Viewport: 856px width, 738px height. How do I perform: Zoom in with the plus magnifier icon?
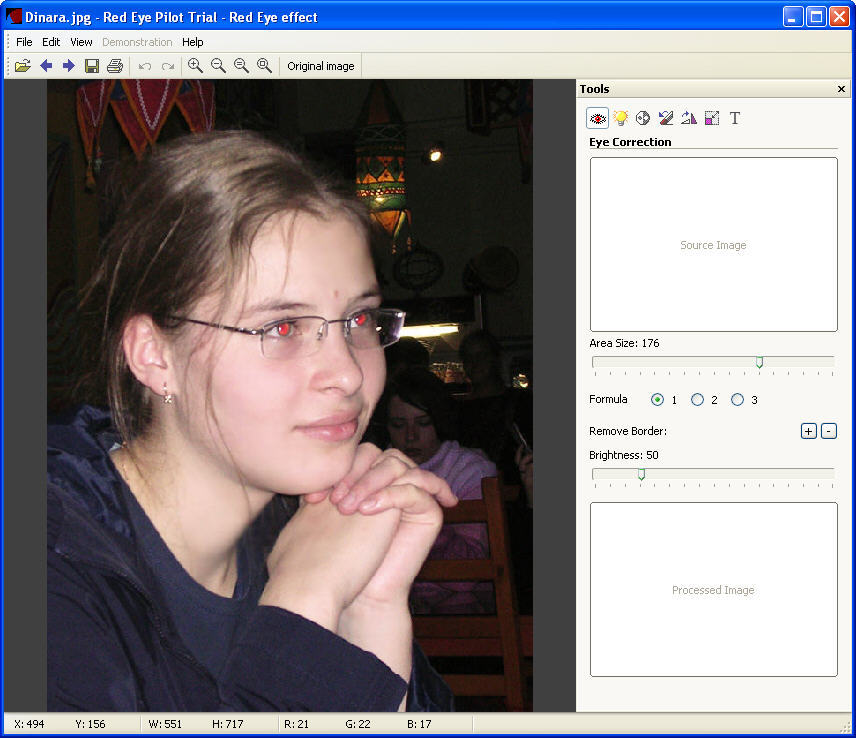point(195,66)
